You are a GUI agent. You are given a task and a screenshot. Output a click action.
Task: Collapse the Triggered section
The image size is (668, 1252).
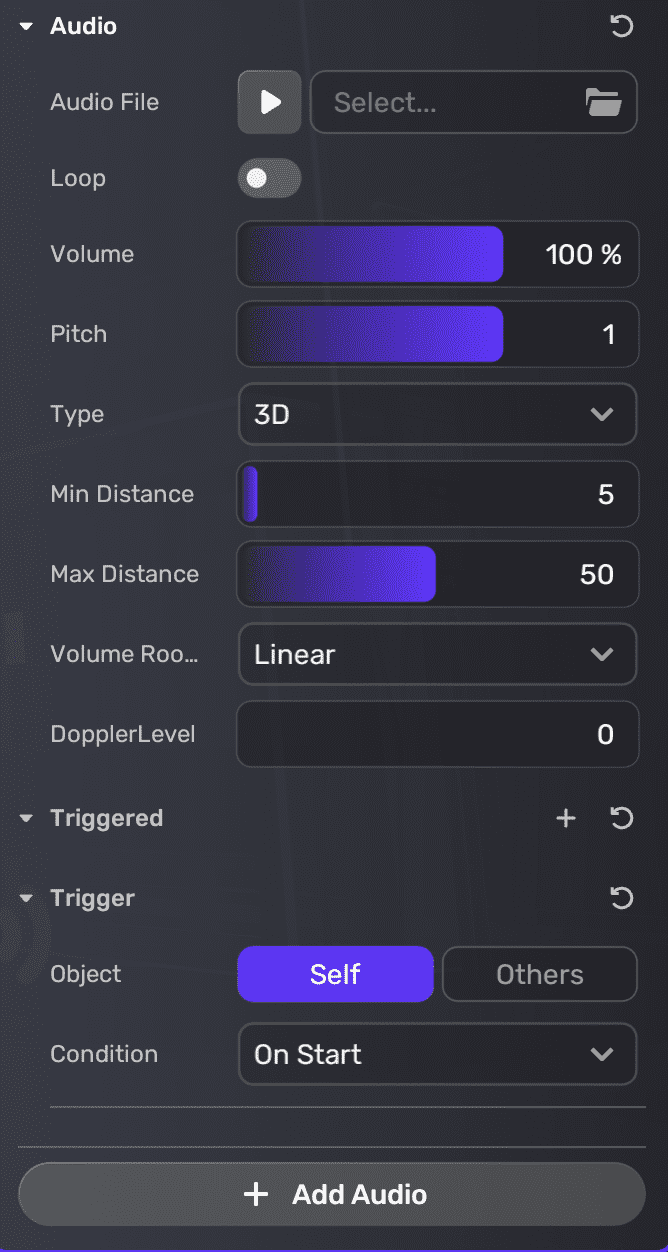25,818
